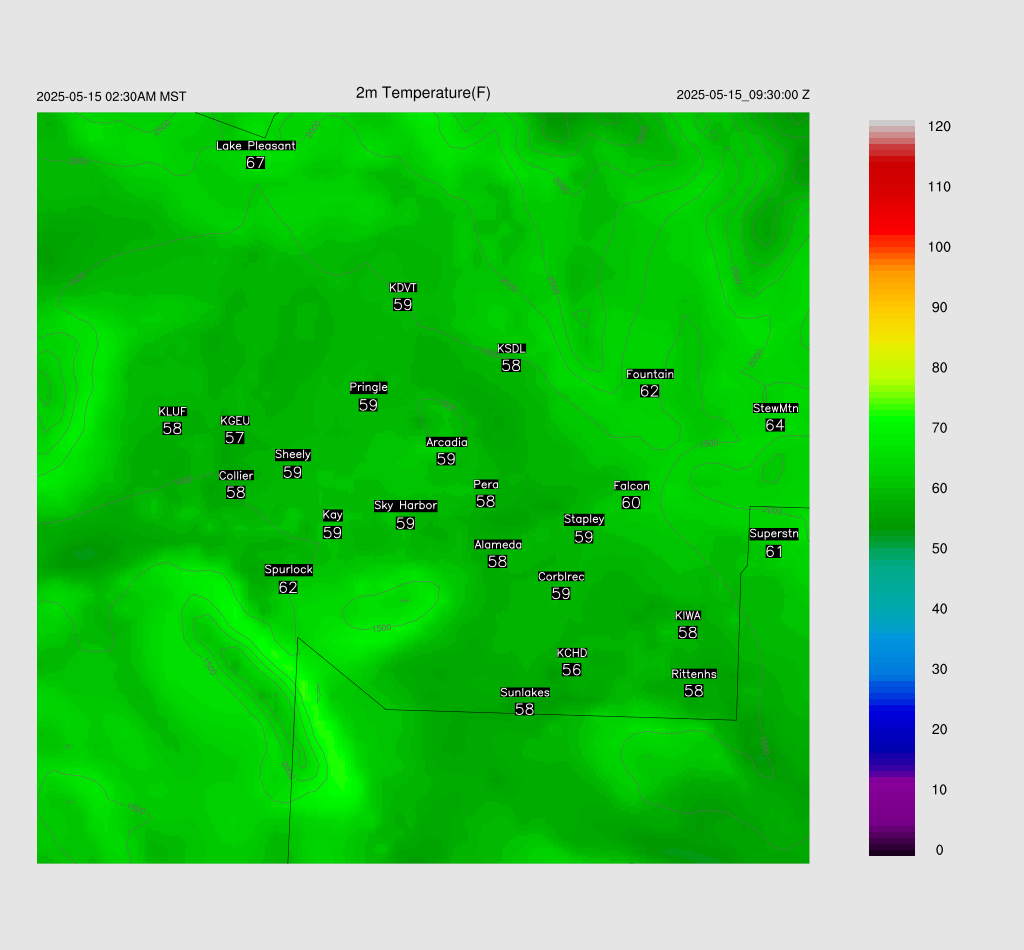
Task: Click Falcon's temperature value 60
Action: (631, 503)
